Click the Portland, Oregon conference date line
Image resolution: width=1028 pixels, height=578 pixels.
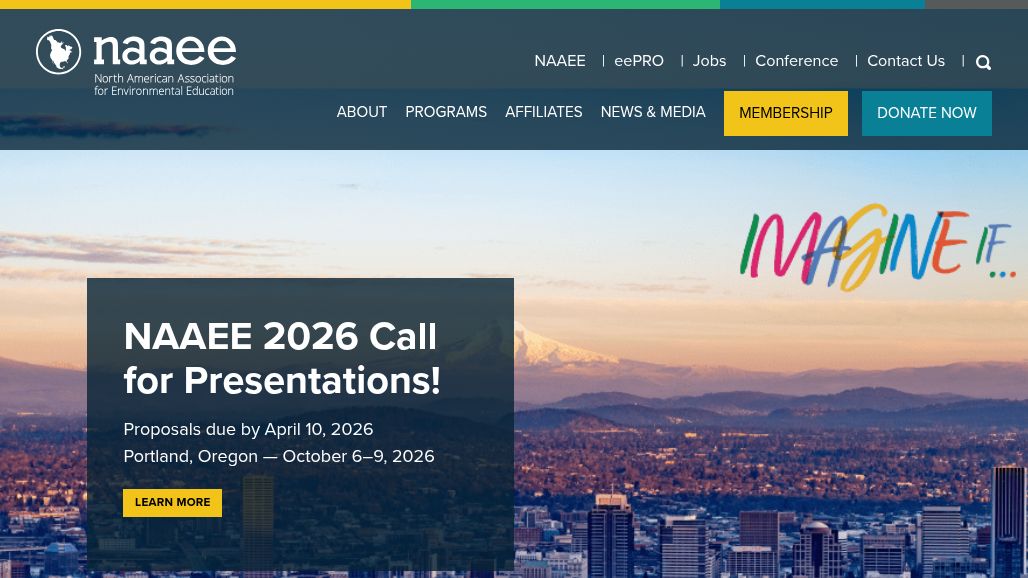[x=278, y=456]
